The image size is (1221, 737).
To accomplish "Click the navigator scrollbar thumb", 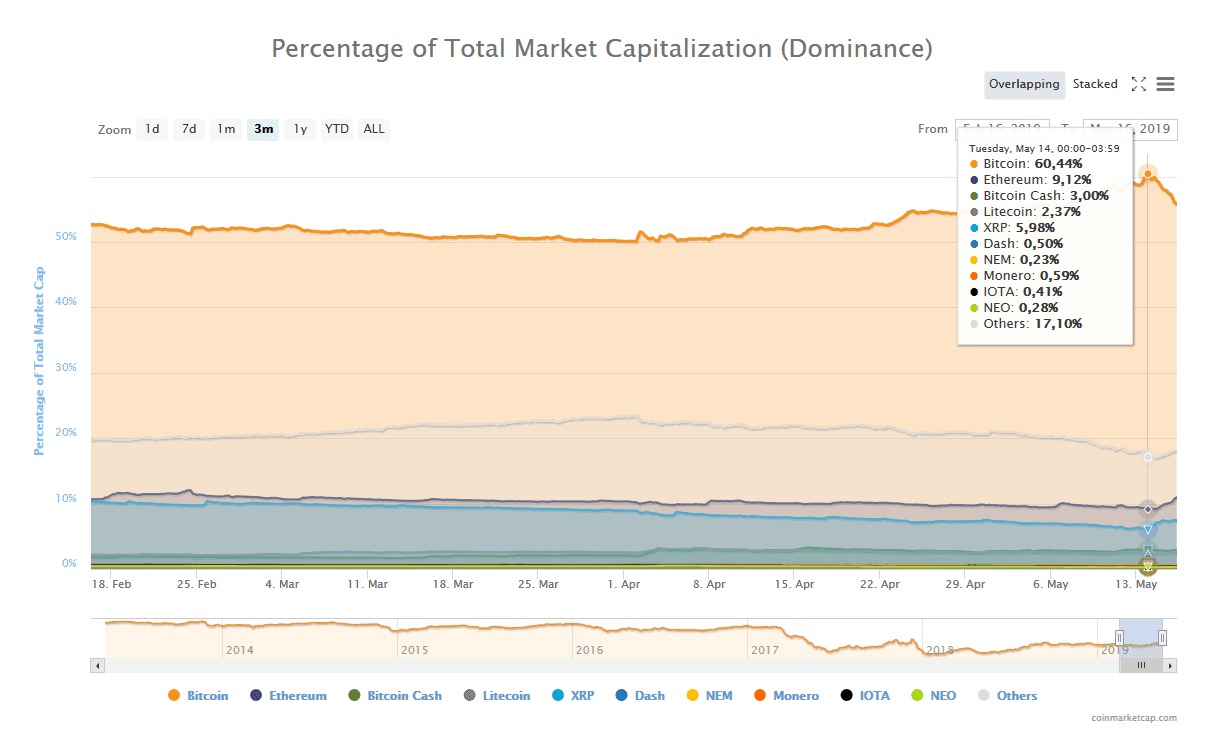I will (1141, 665).
